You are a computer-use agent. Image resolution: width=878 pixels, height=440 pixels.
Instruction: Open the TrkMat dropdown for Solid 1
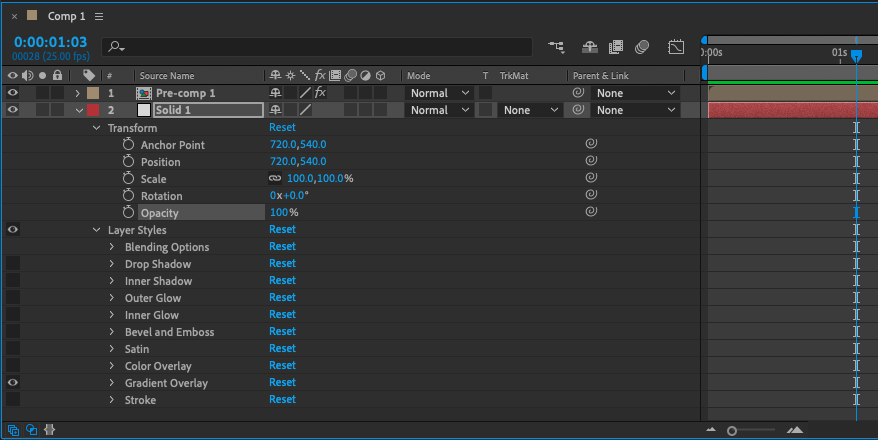(530, 110)
